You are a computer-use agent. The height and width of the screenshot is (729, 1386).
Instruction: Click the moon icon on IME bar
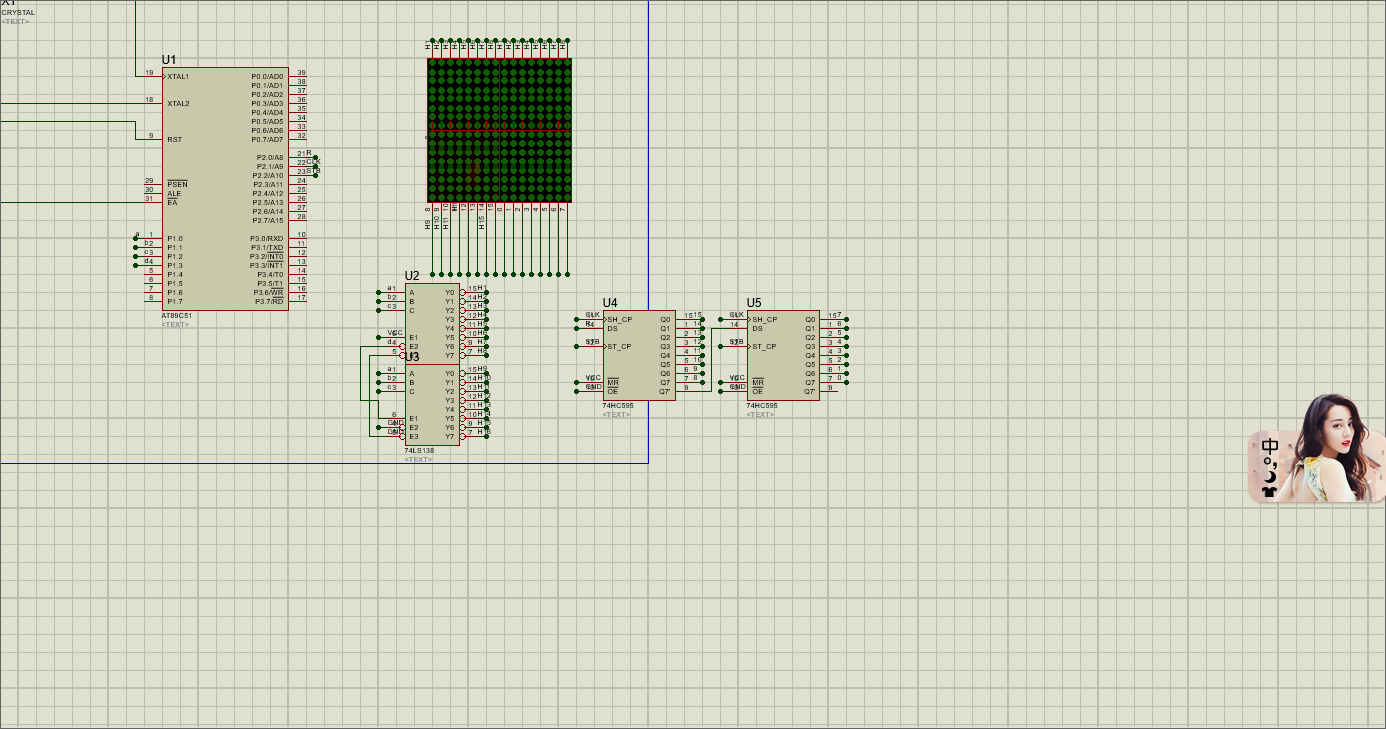tap(1270, 476)
